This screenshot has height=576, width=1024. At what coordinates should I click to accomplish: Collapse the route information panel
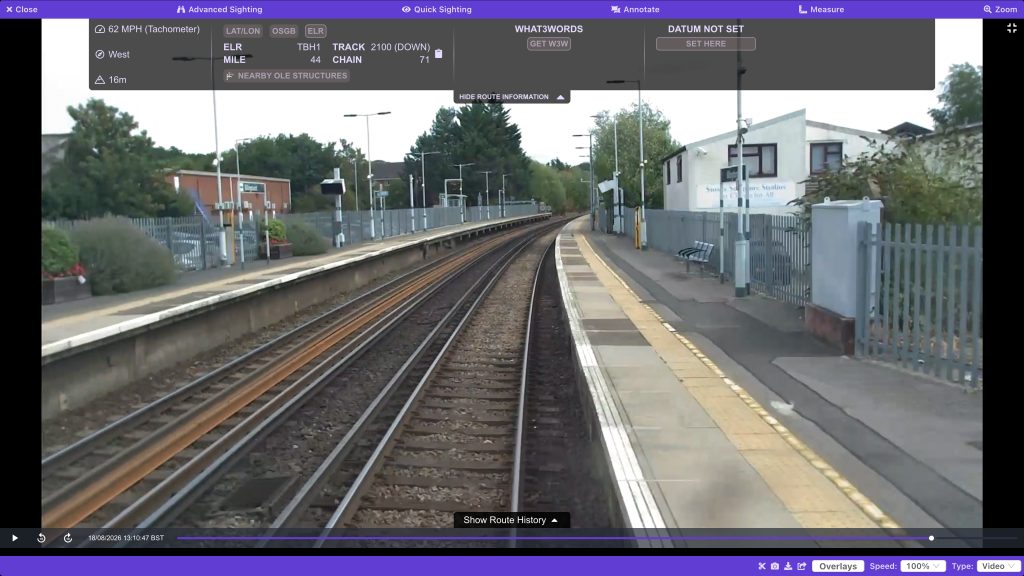(x=511, y=97)
